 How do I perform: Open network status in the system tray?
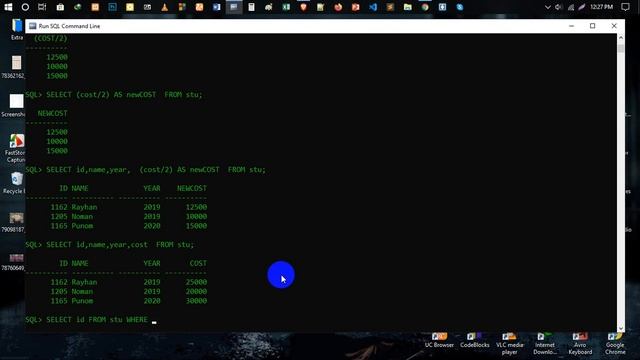click(571, 7)
